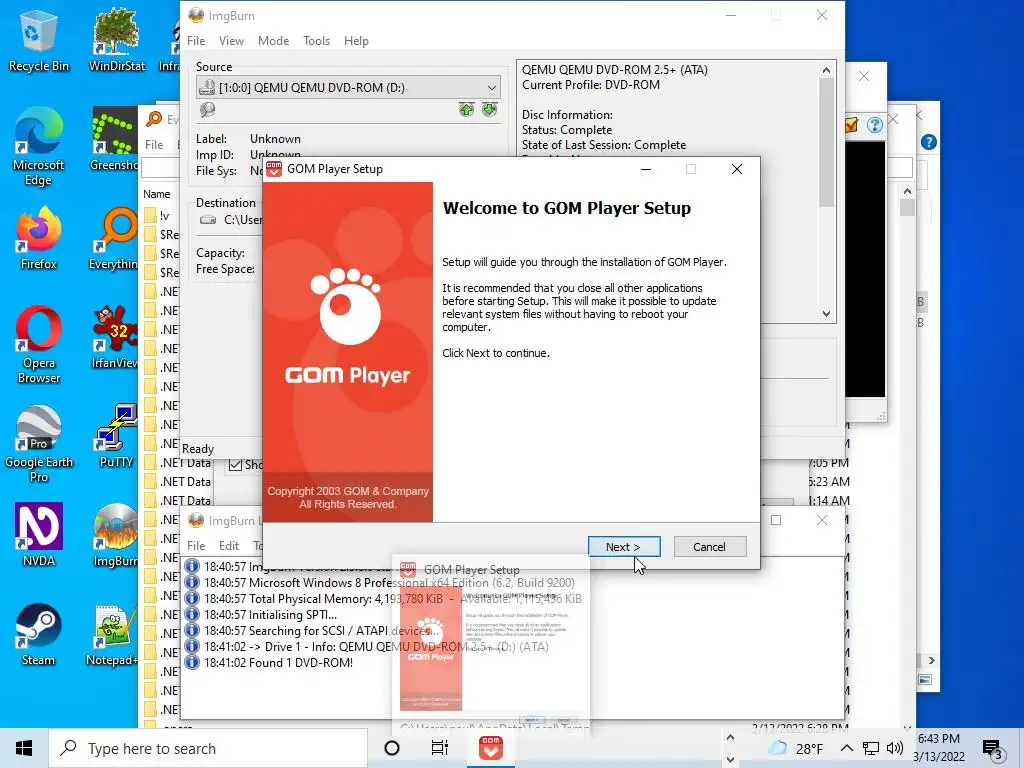Viewport: 1024px width, 768px height.
Task: Cancel the GOM Player Setup
Action: [x=709, y=547]
